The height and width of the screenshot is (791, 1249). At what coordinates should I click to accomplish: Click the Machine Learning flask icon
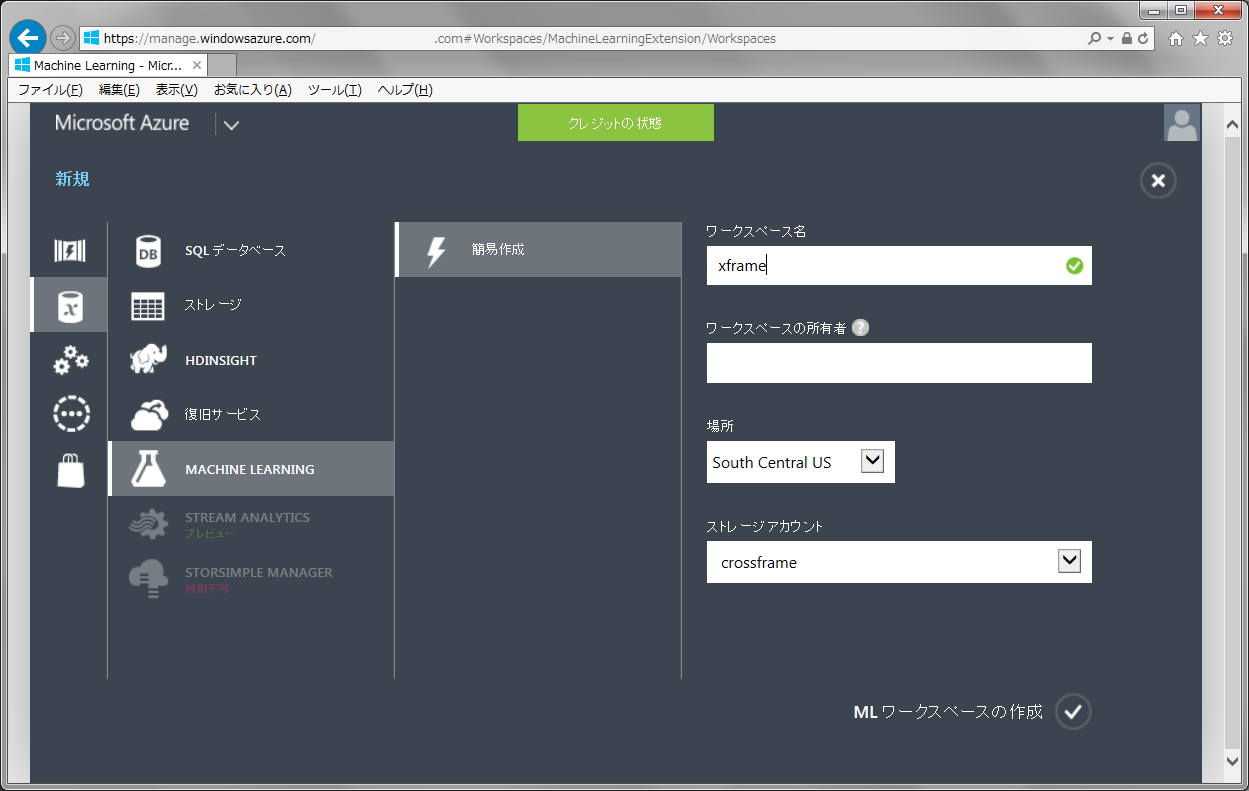click(148, 469)
